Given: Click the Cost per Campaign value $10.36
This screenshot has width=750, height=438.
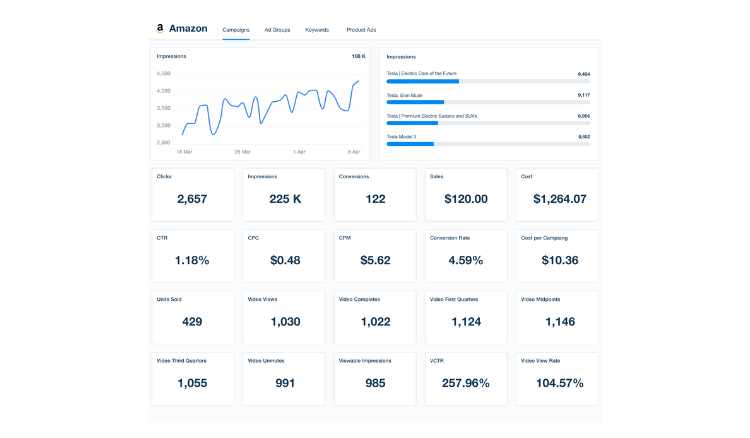Looking at the screenshot, I should tap(560, 260).
